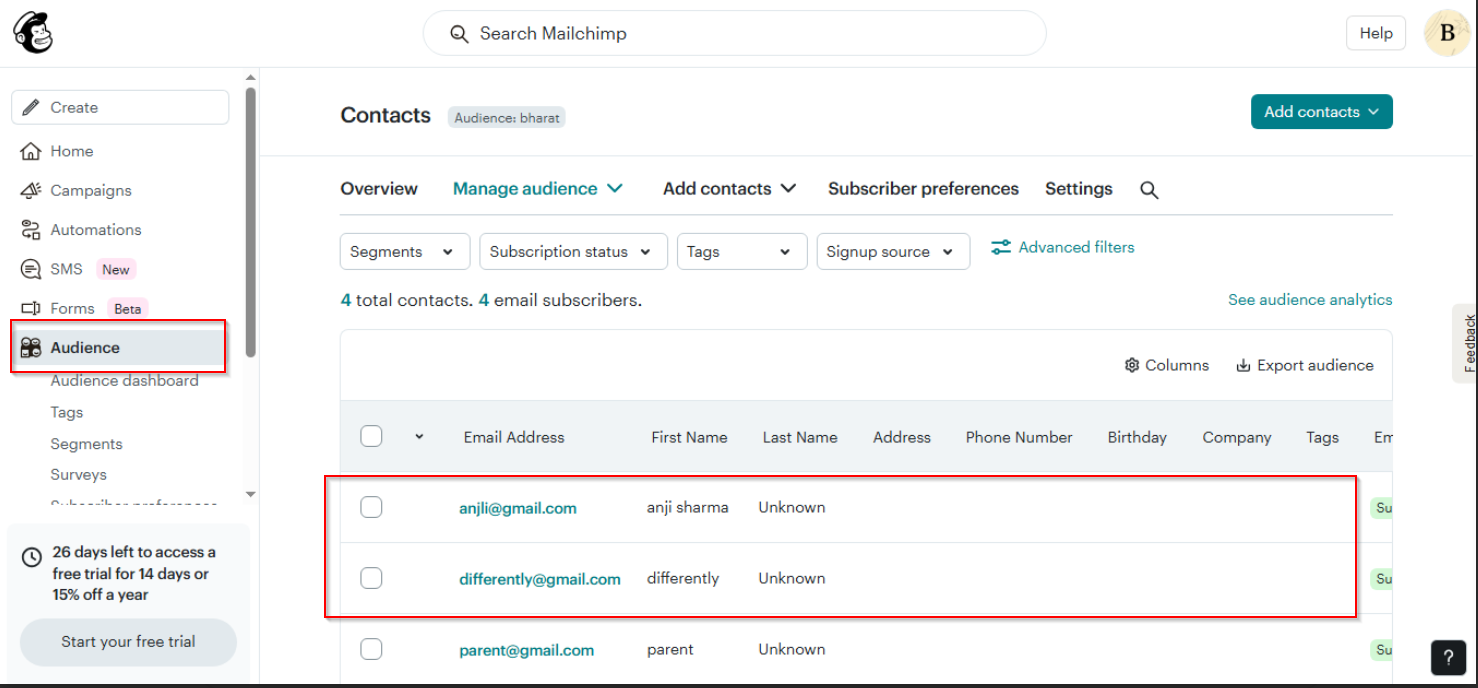
Task: Open the Signup source dropdown
Action: pos(893,252)
